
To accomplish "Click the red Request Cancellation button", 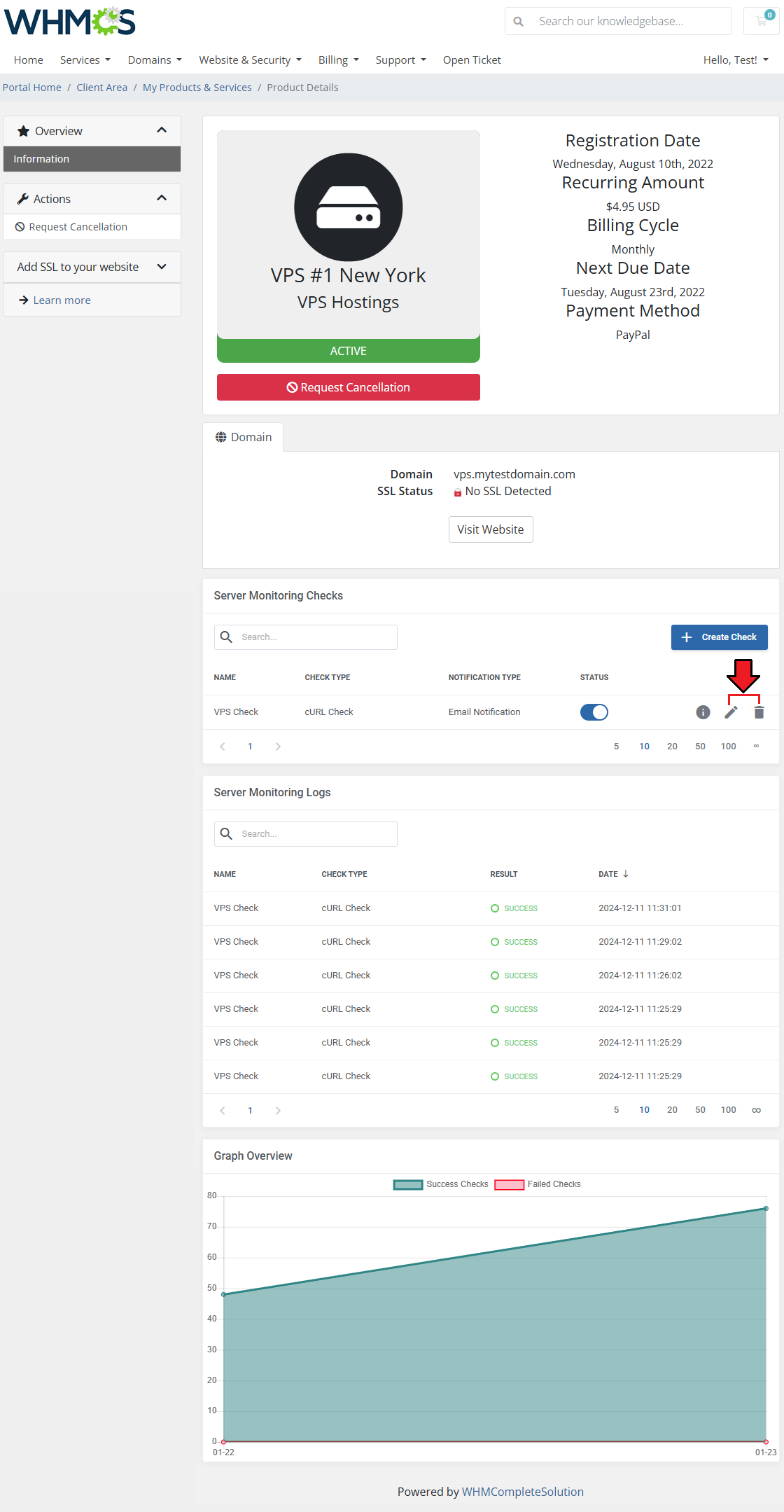I will coord(349,387).
